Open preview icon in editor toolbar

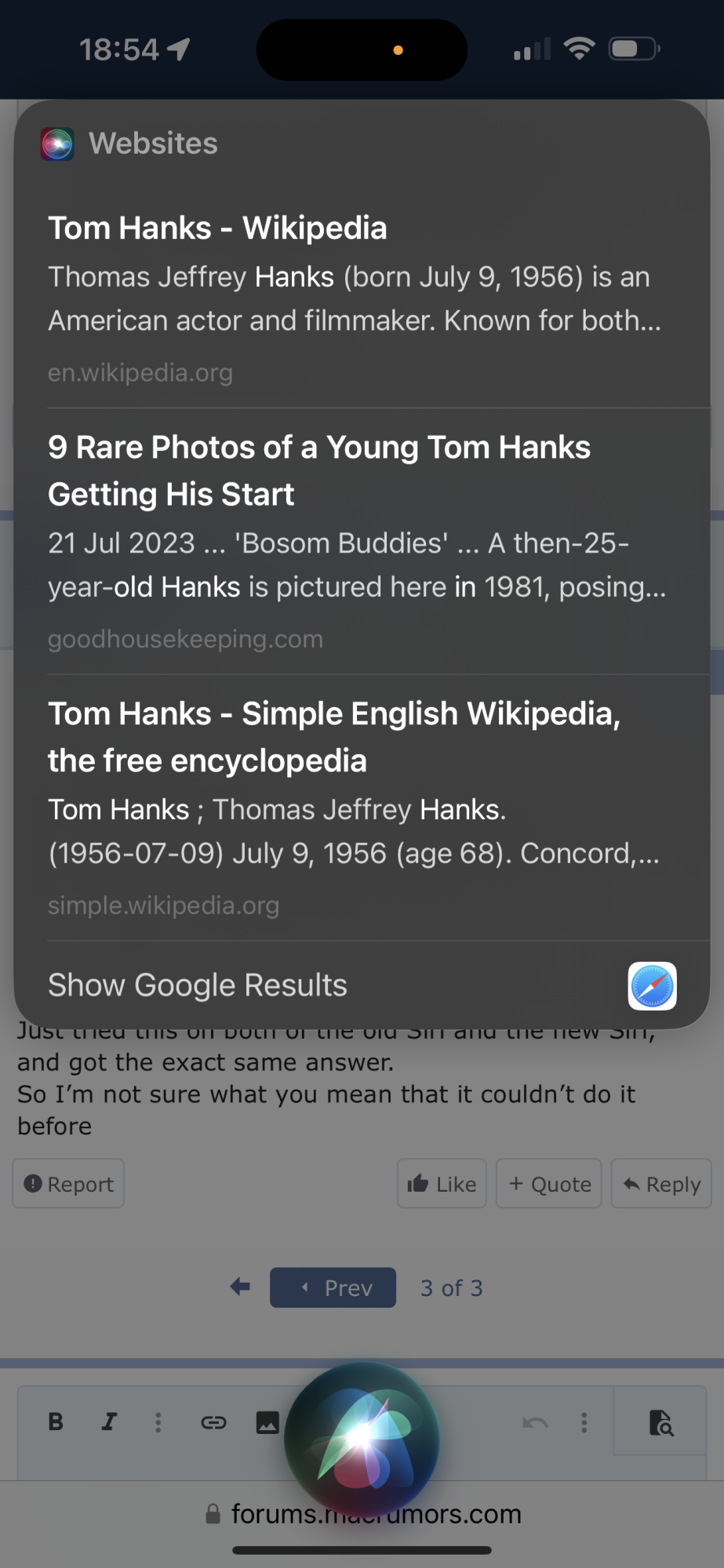[661, 1422]
